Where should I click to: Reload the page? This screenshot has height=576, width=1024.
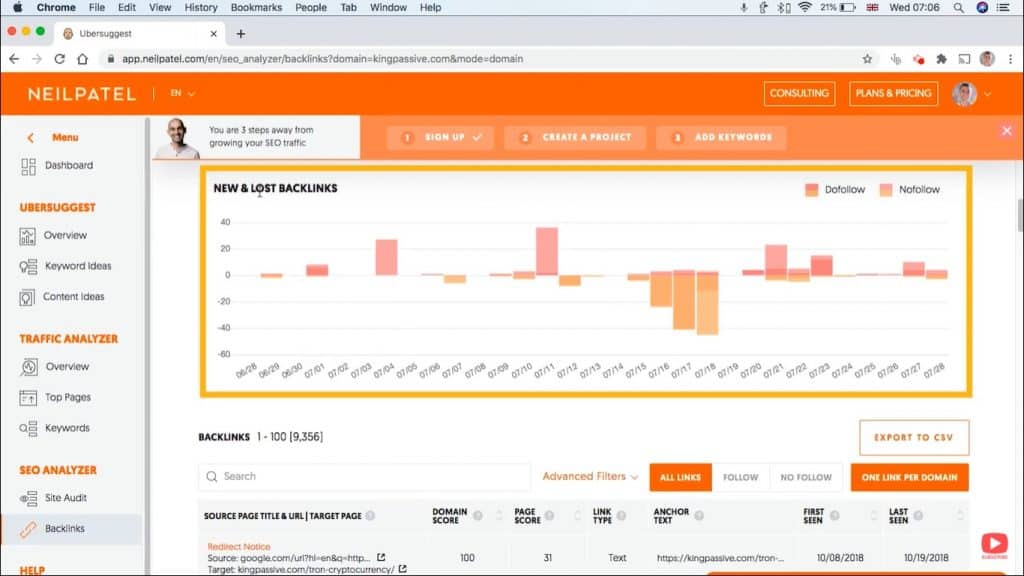[59, 59]
